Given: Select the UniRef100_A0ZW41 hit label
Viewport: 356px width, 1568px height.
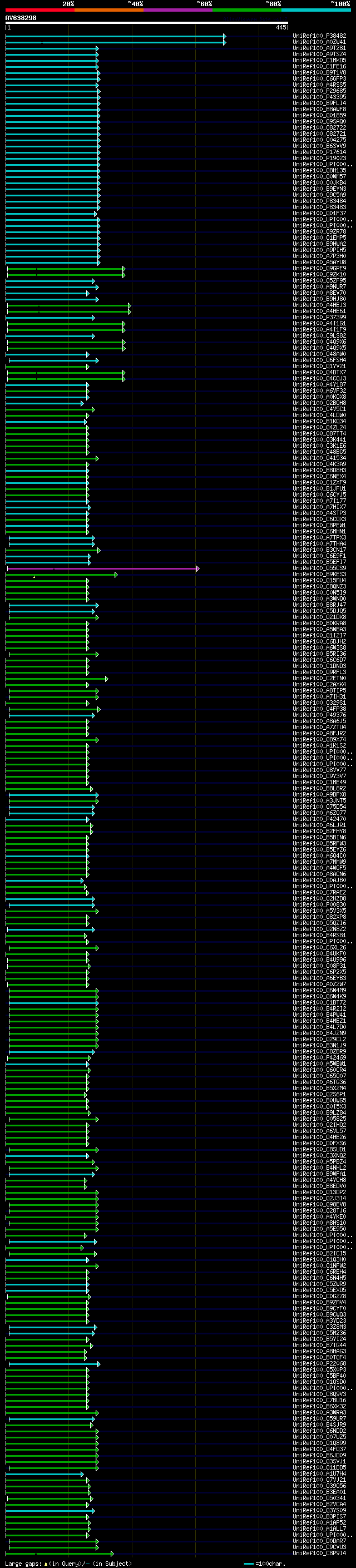Looking at the screenshot, I should [x=319, y=42].
